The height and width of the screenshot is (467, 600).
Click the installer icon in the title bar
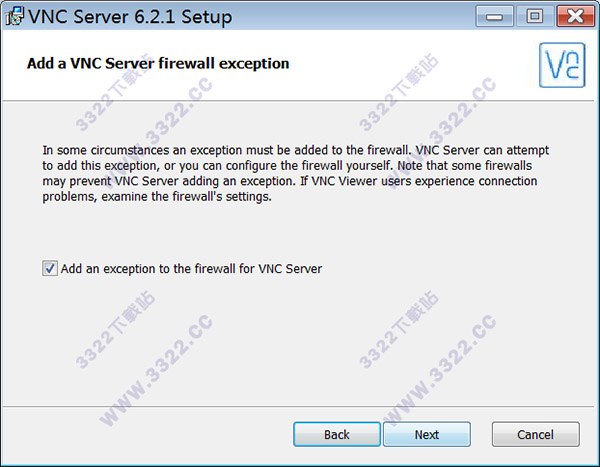(14, 17)
